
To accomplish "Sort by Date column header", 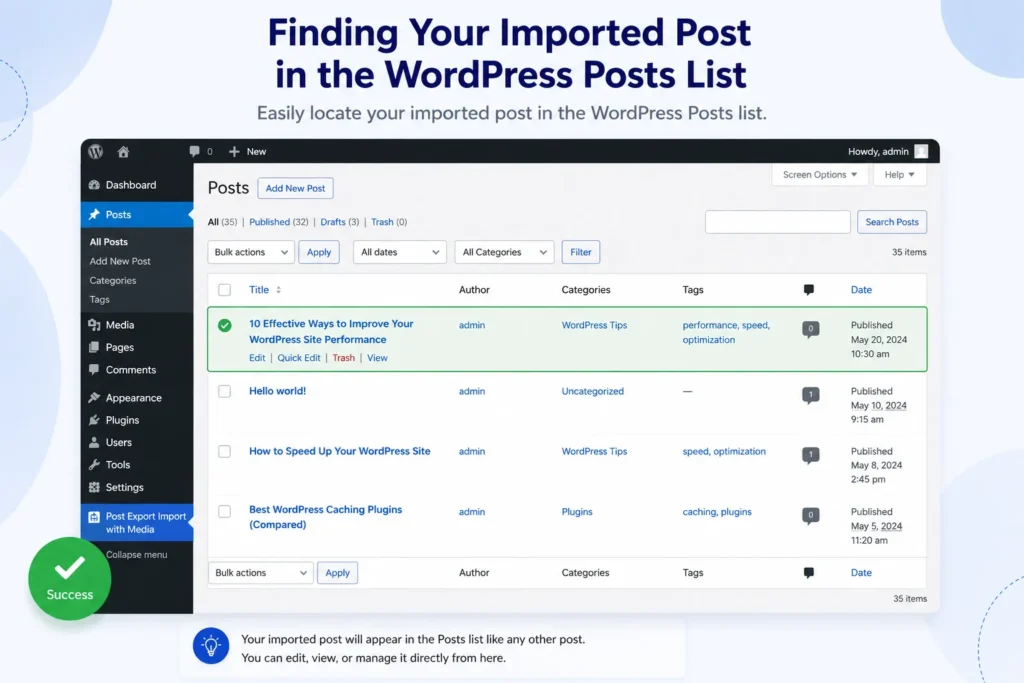I will tap(861, 290).
